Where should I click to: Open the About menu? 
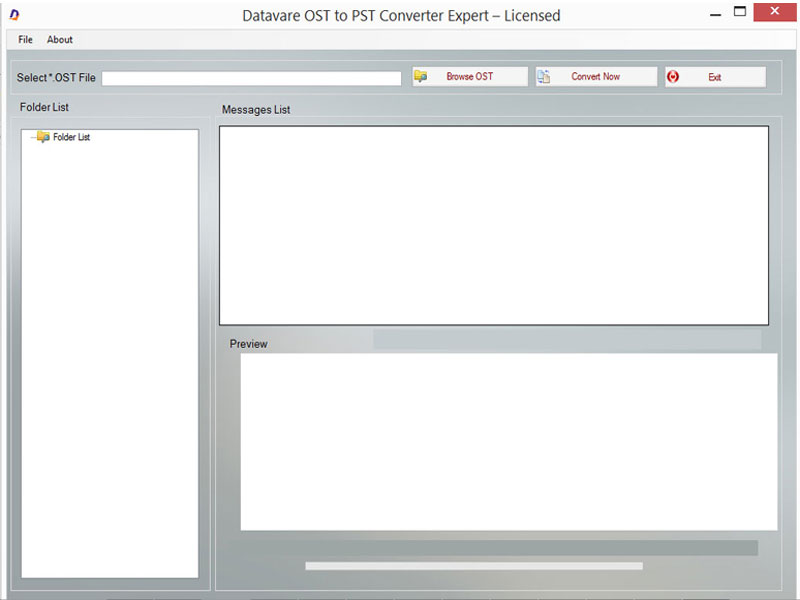point(60,39)
